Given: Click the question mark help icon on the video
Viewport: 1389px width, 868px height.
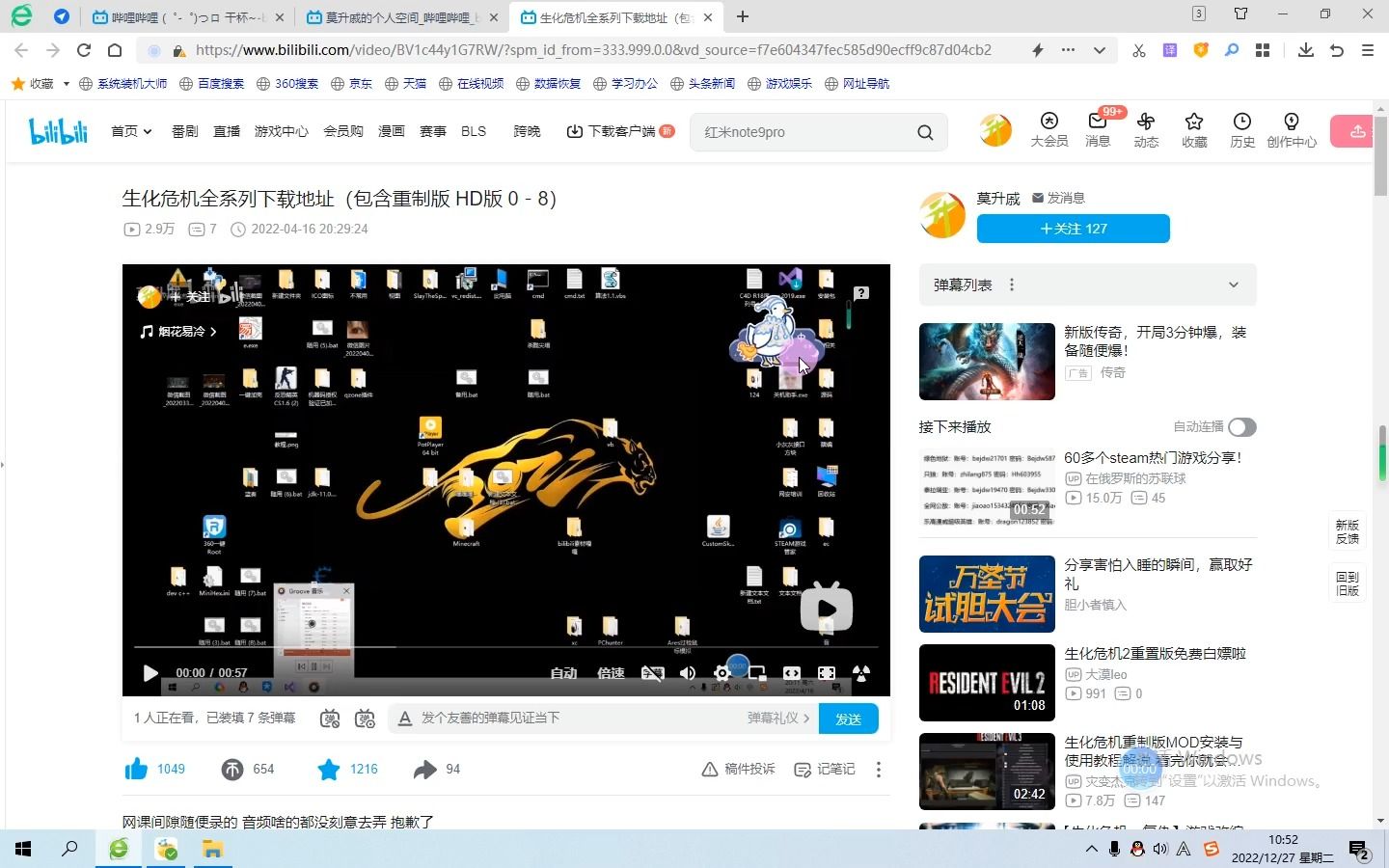Looking at the screenshot, I should click(x=861, y=292).
